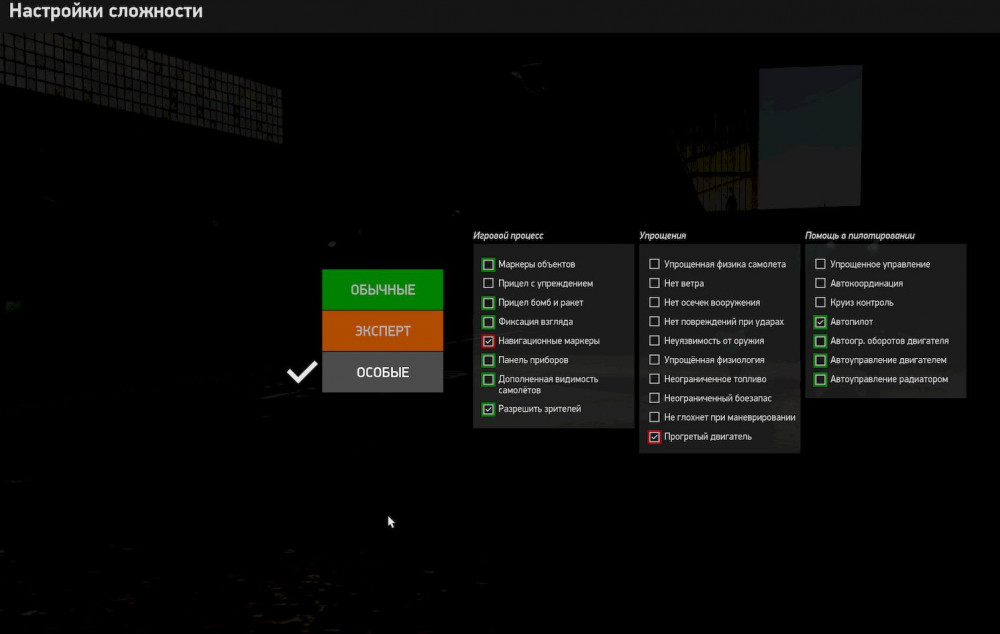
Task: Check Неограниченный боезапас box
Action: pyautogui.click(x=654, y=398)
